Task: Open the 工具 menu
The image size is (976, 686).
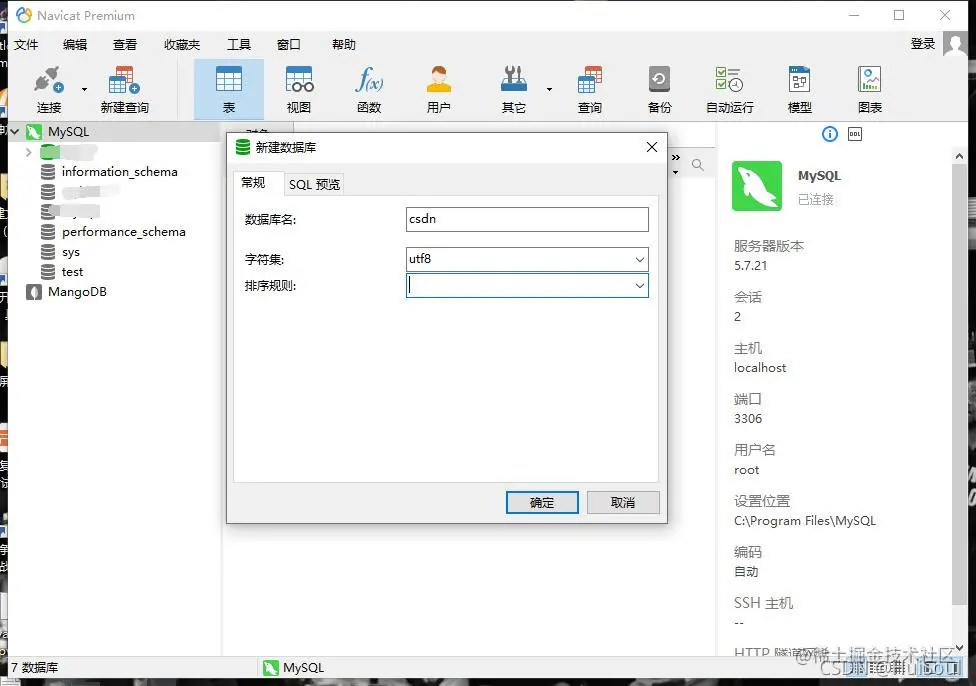Action: (236, 44)
